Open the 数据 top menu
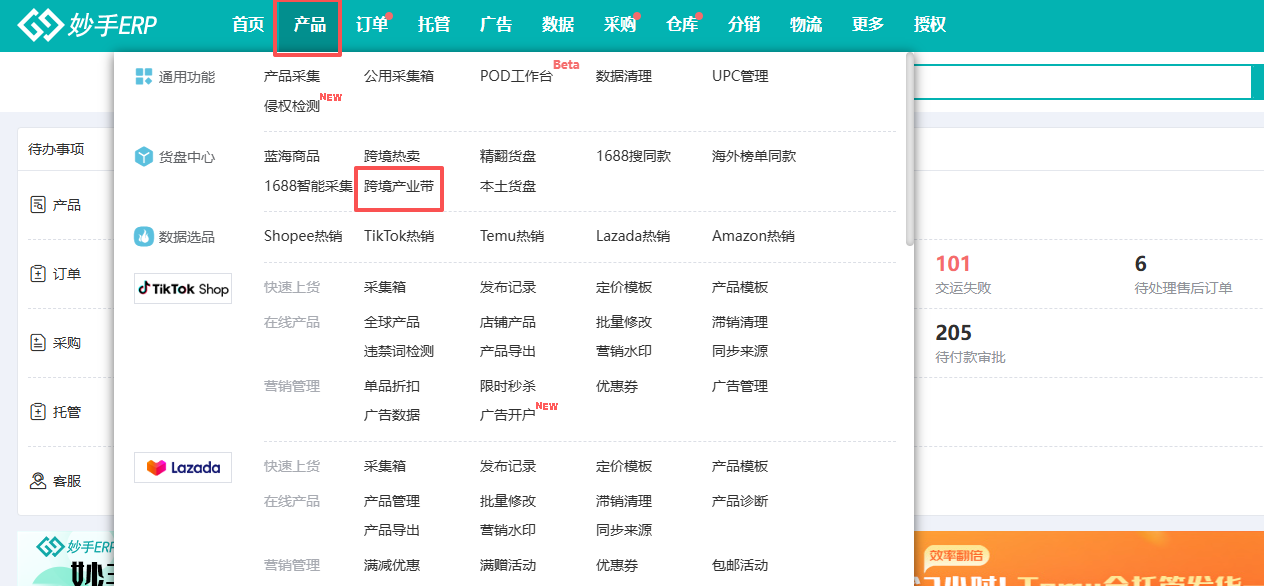This screenshot has height=586, width=1264. click(558, 25)
